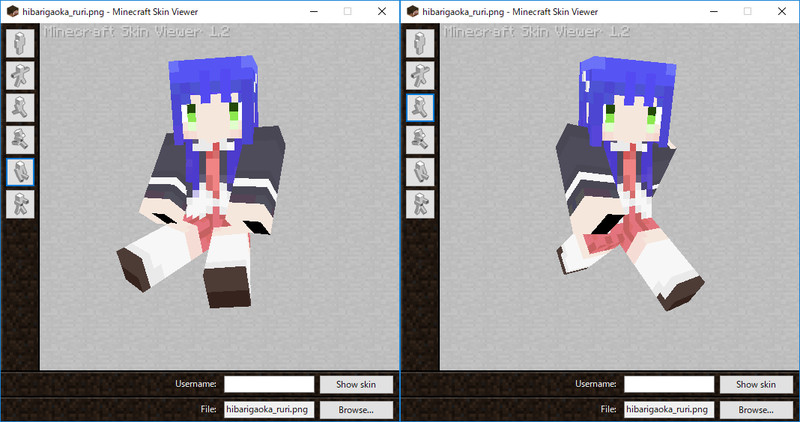The image size is (800, 422).
Task: Open Browse... file dialog in right window
Action: point(755,409)
